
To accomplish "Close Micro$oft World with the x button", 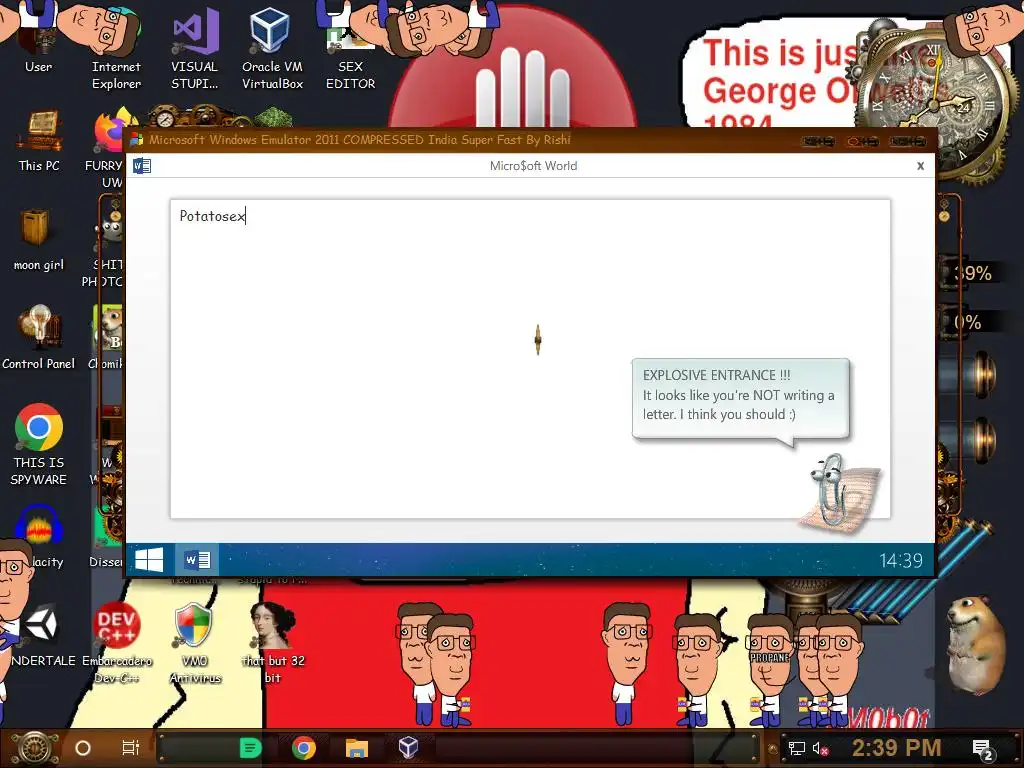I will 920,166.
